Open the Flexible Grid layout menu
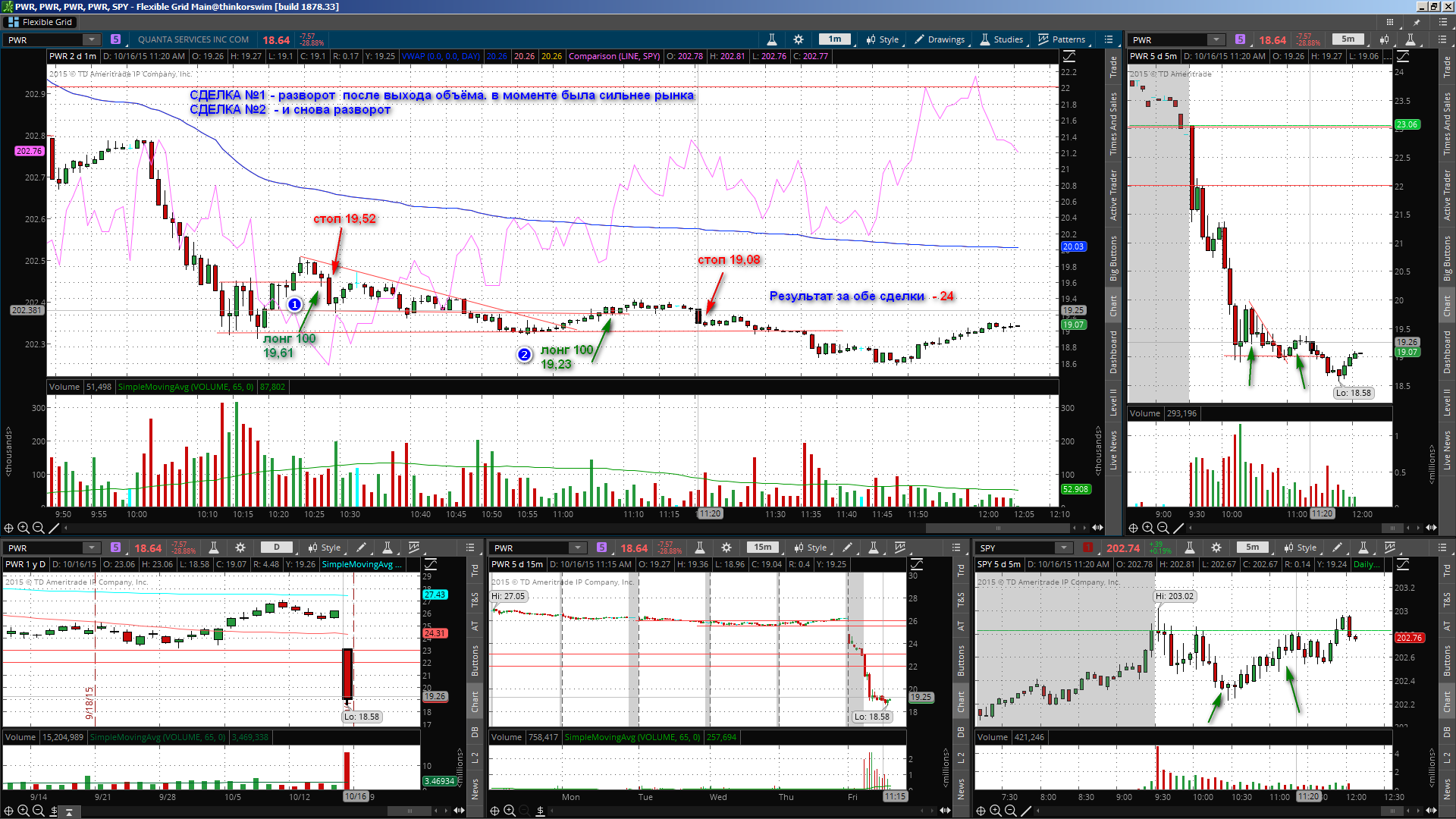1456x819 pixels. tap(39, 22)
